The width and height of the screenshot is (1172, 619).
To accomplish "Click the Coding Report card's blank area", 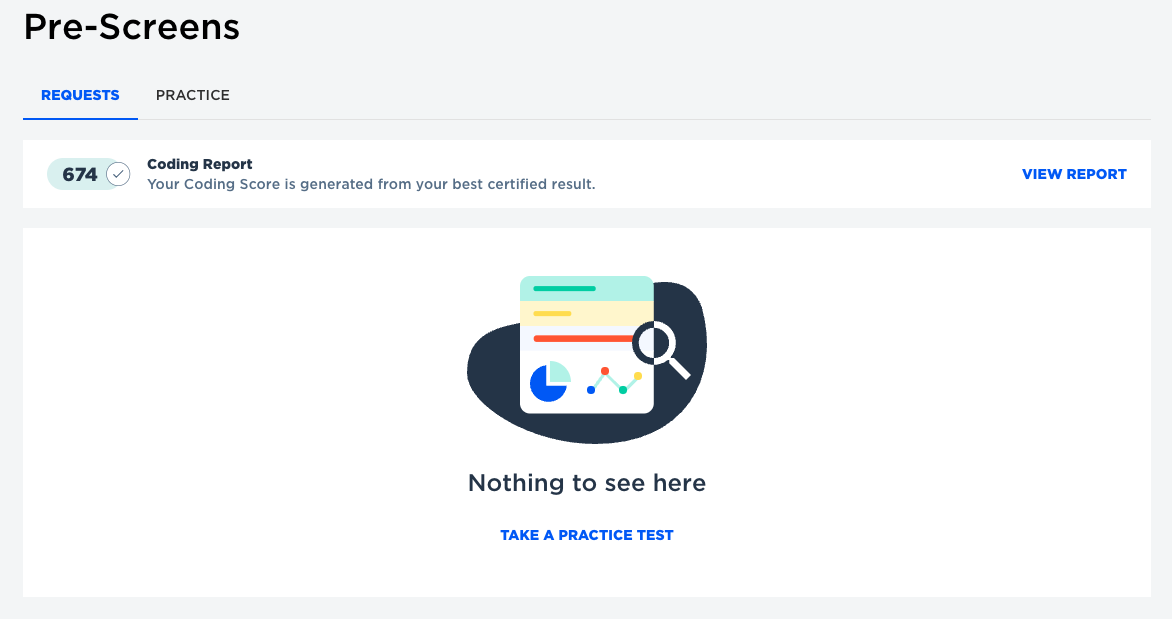I will [x=807, y=174].
